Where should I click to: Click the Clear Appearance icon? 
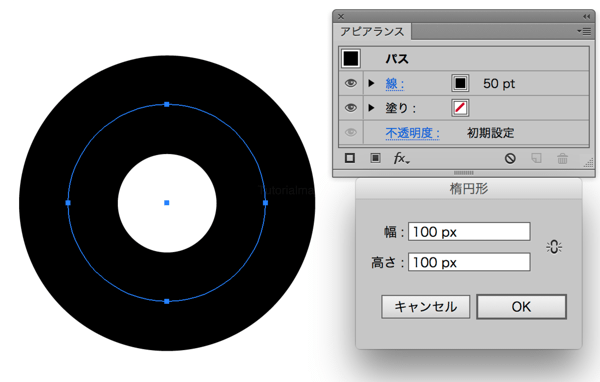click(510, 158)
